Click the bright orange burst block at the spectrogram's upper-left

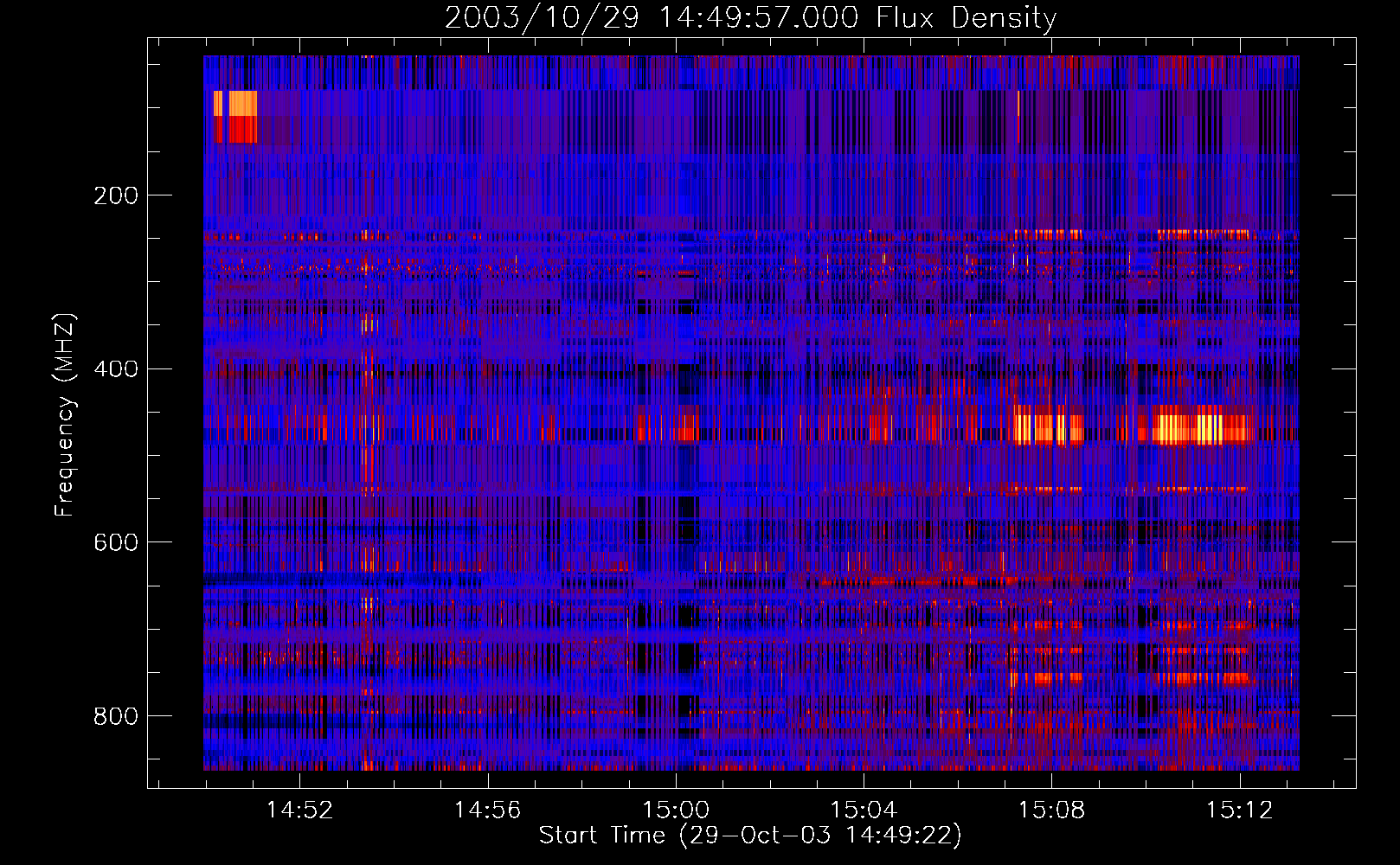(235, 117)
